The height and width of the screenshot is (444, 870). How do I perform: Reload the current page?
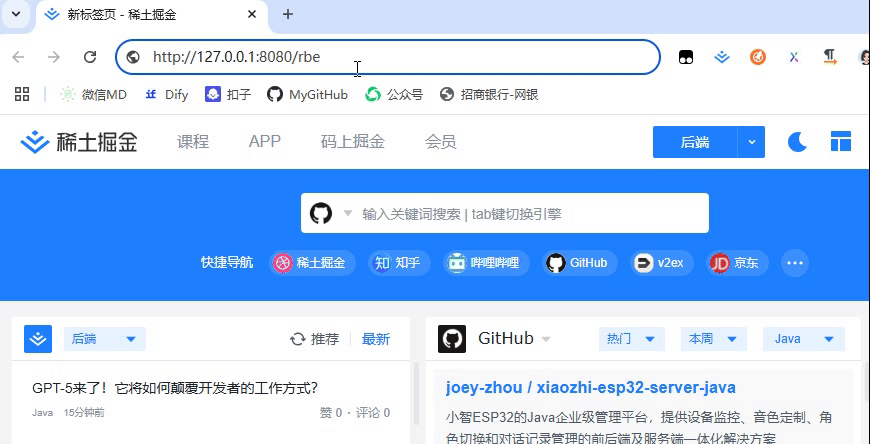click(x=90, y=57)
